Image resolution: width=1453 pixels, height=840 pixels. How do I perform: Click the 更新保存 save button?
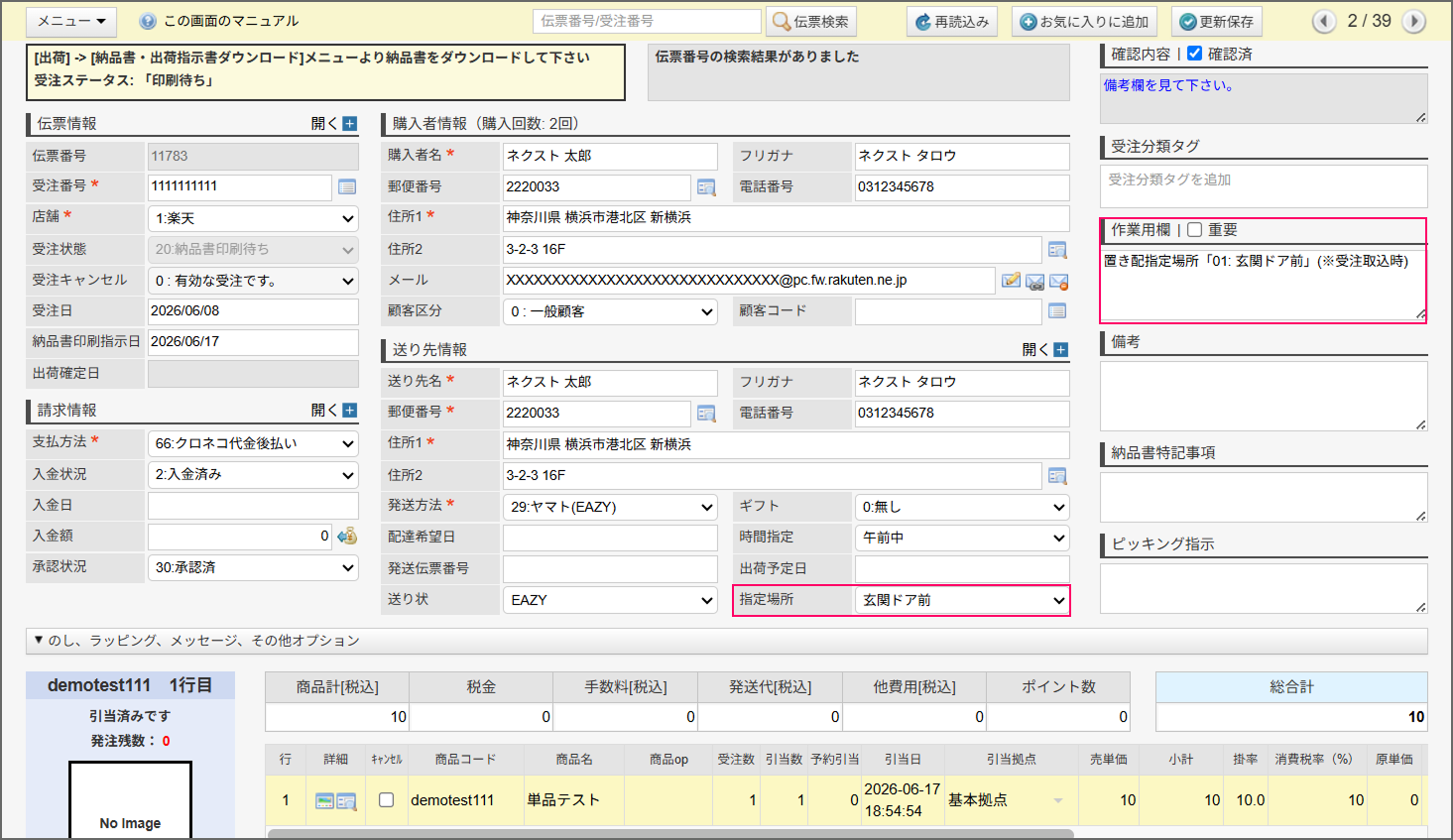(x=1217, y=21)
